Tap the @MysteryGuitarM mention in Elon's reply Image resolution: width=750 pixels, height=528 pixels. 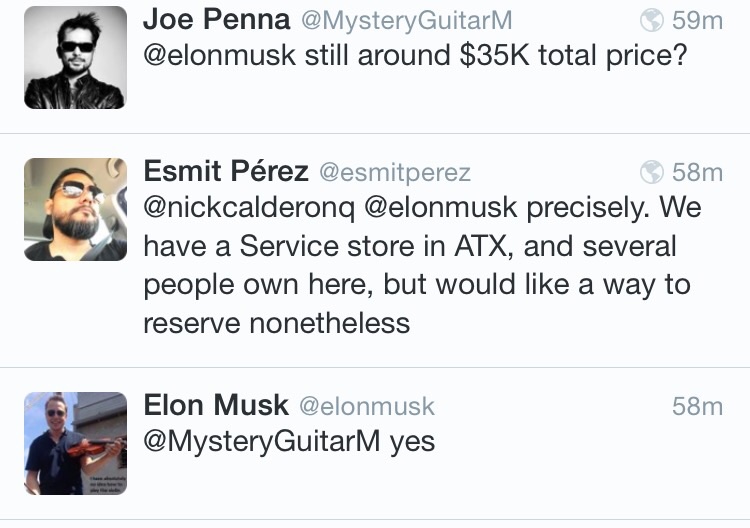click(x=262, y=441)
